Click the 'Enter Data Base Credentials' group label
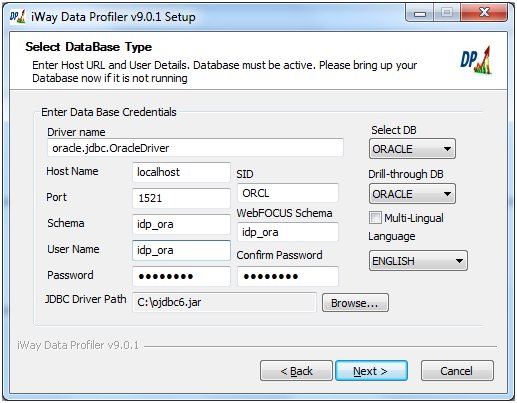 tap(109, 112)
